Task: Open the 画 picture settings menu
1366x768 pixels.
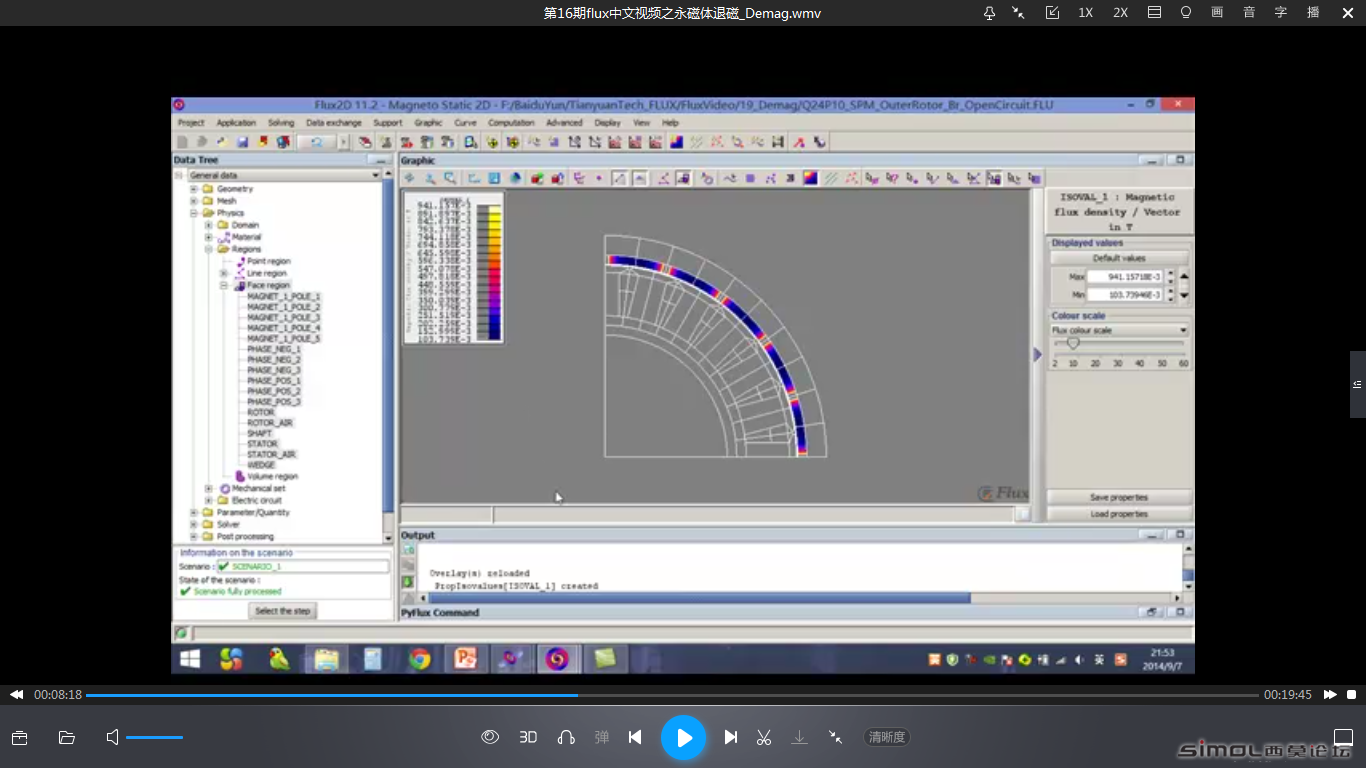Action: (1217, 13)
